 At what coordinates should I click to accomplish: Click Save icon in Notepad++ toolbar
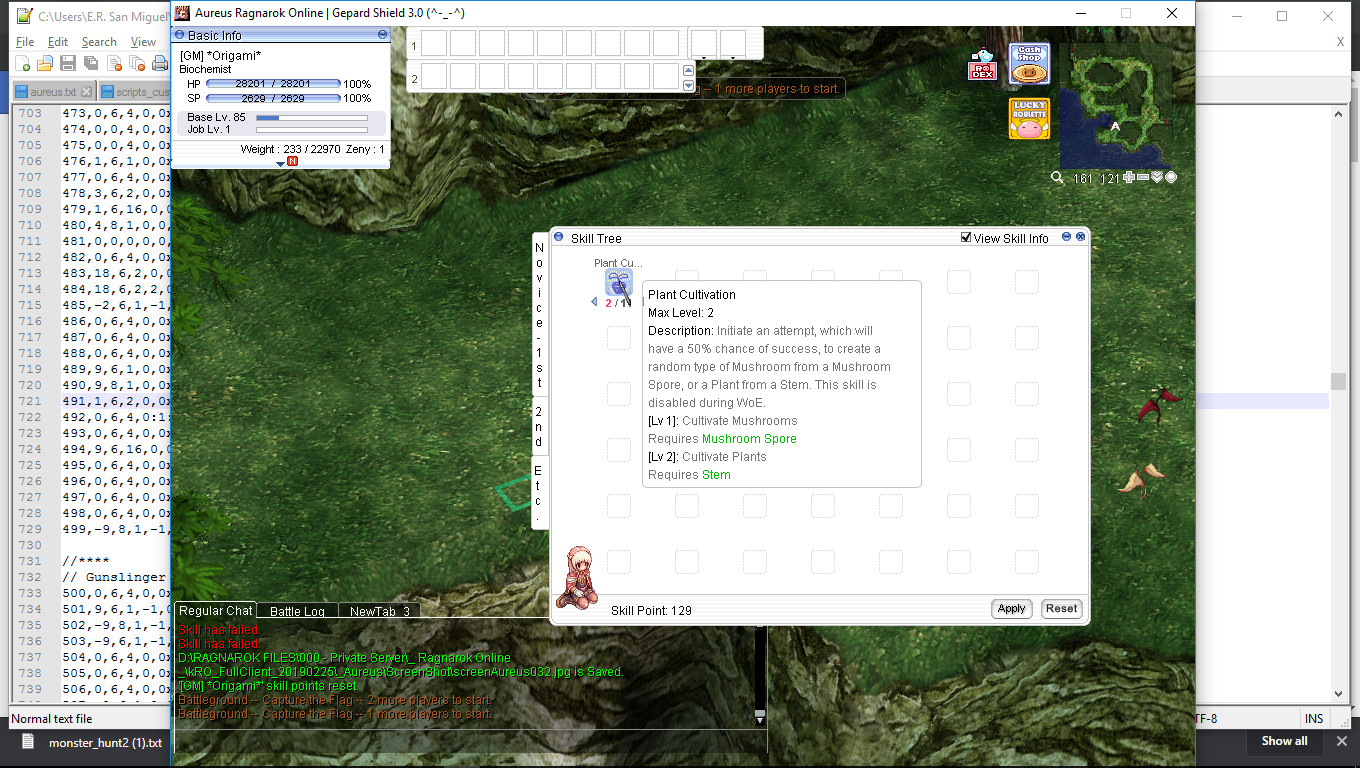pyautogui.click(x=68, y=64)
